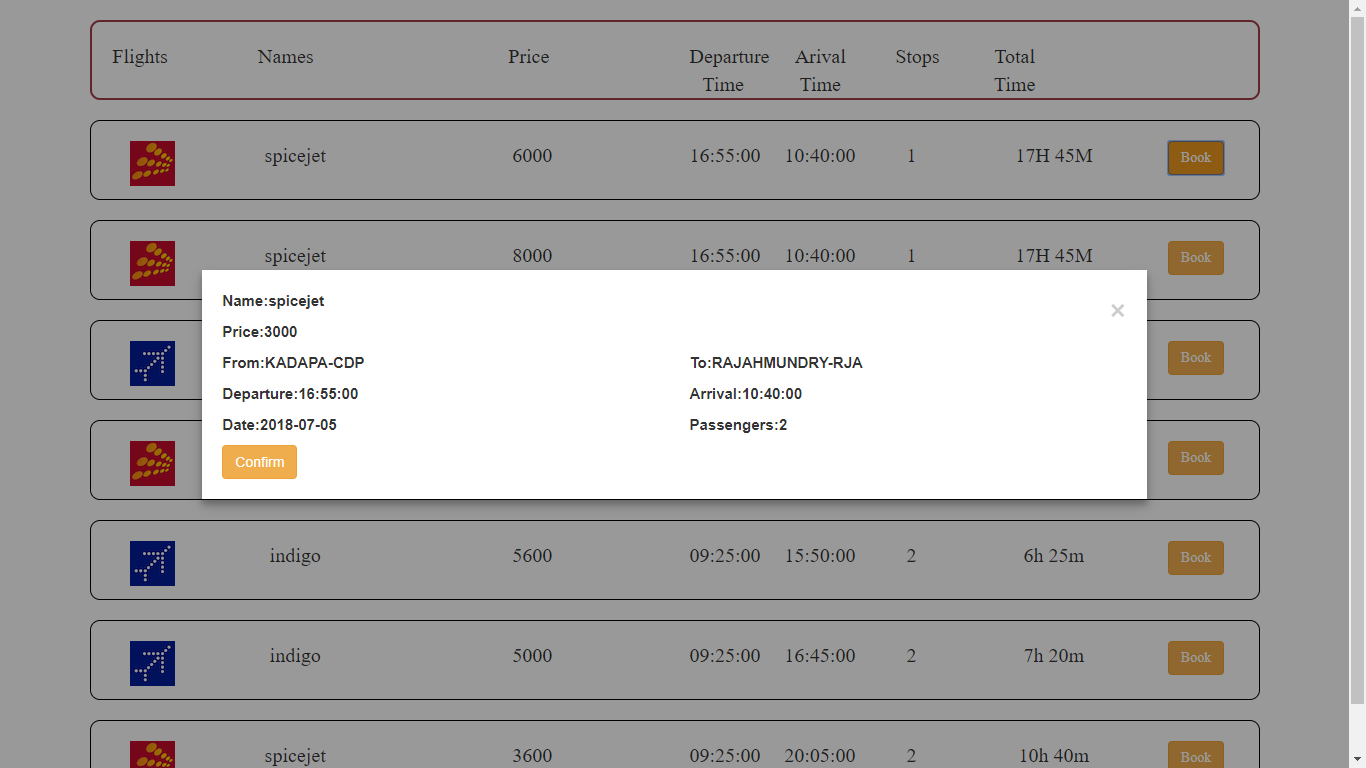The width and height of the screenshot is (1366, 768).
Task: Select the IndiGo logo on the 5600 flight
Action: coord(152,563)
